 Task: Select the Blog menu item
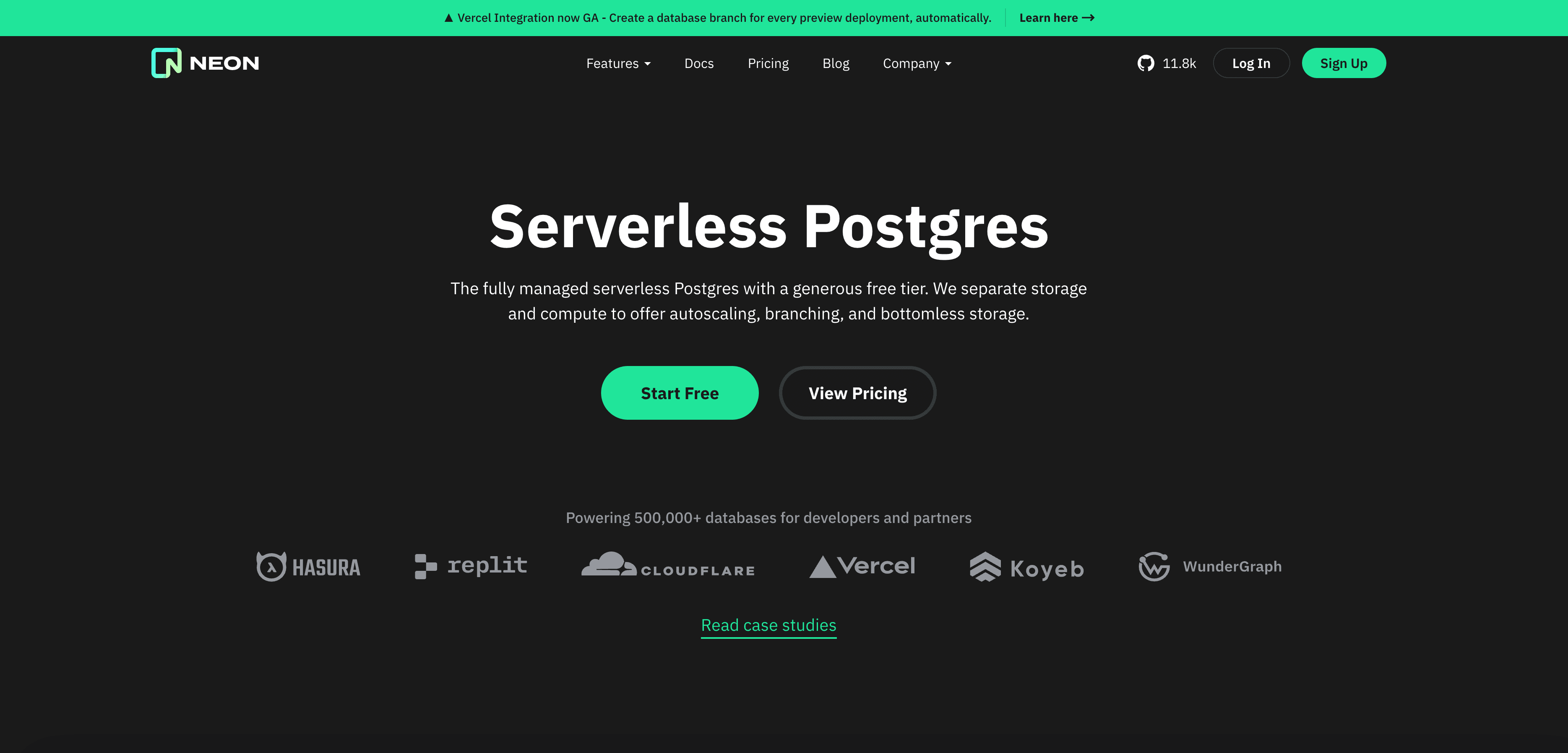pyautogui.click(x=836, y=63)
